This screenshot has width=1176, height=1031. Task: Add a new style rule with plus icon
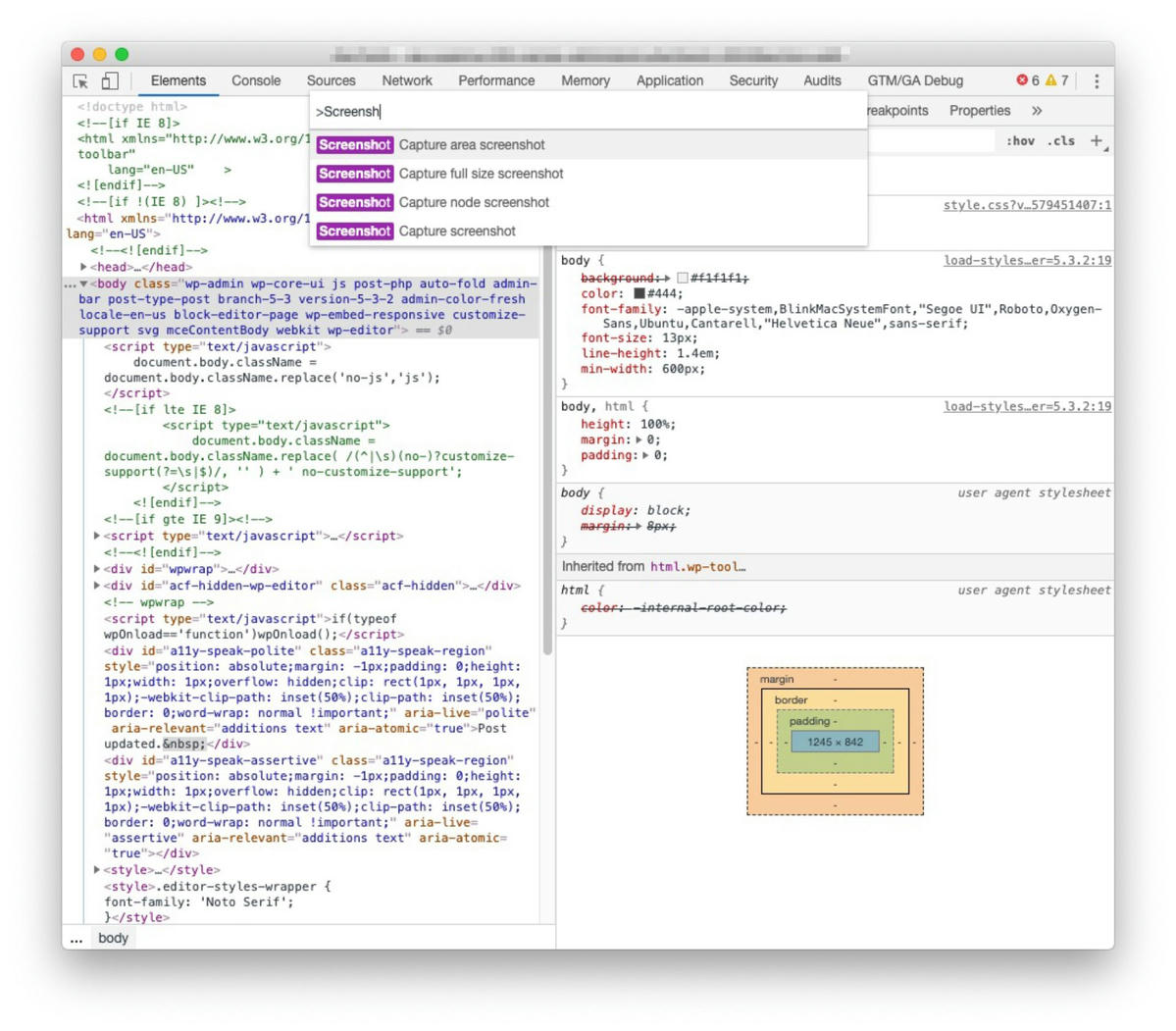1097,141
